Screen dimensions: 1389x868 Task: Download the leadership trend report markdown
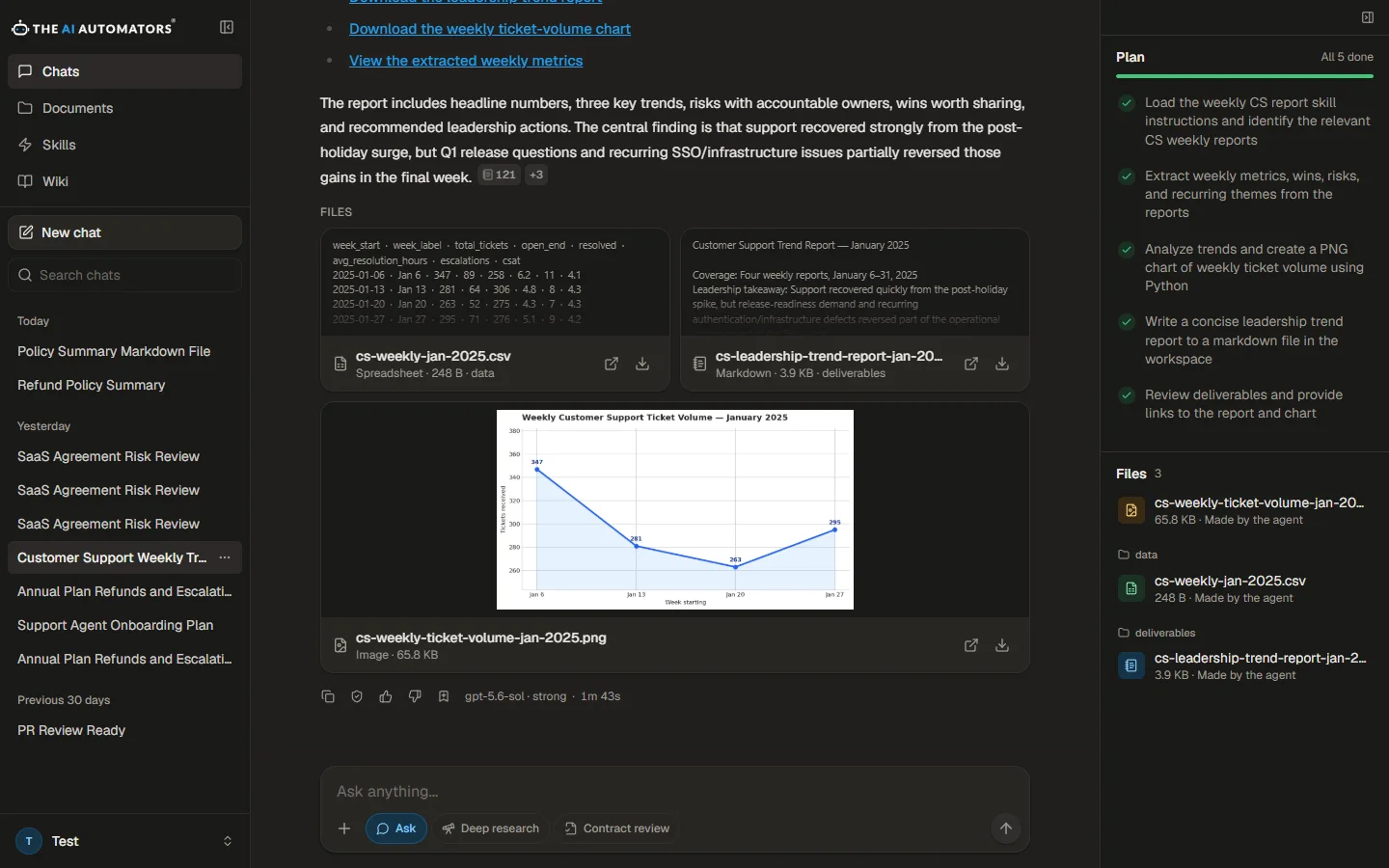pos(1002,364)
